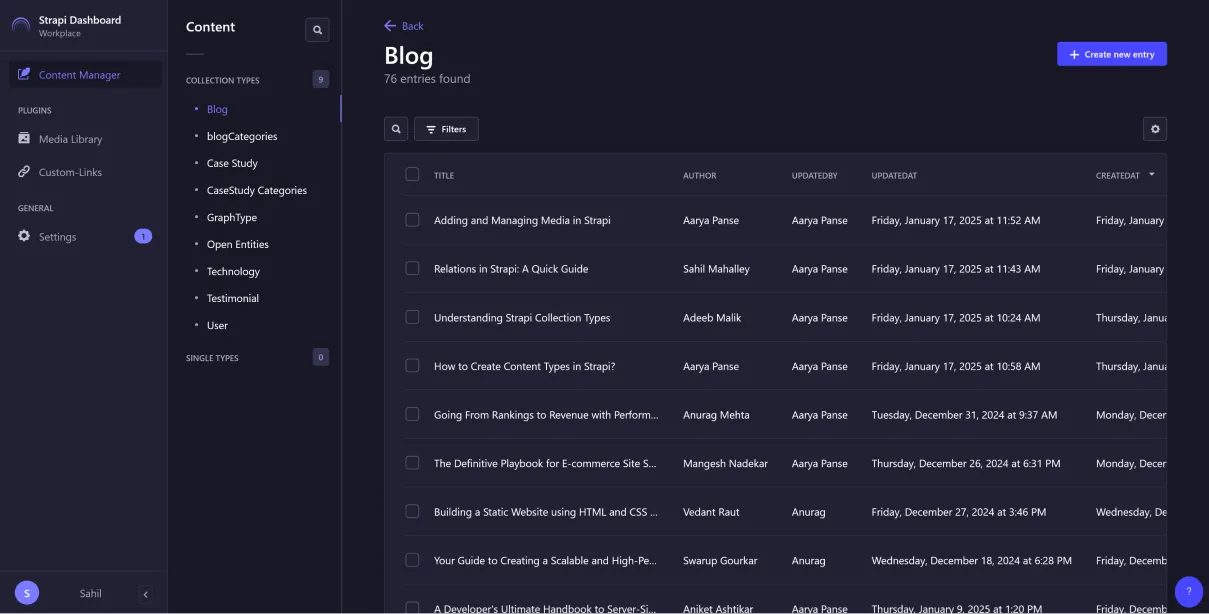This screenshot has height=614, width=1209.
Task: Open the CaseStudy Categories collection
Action: [x=257, y=190]
